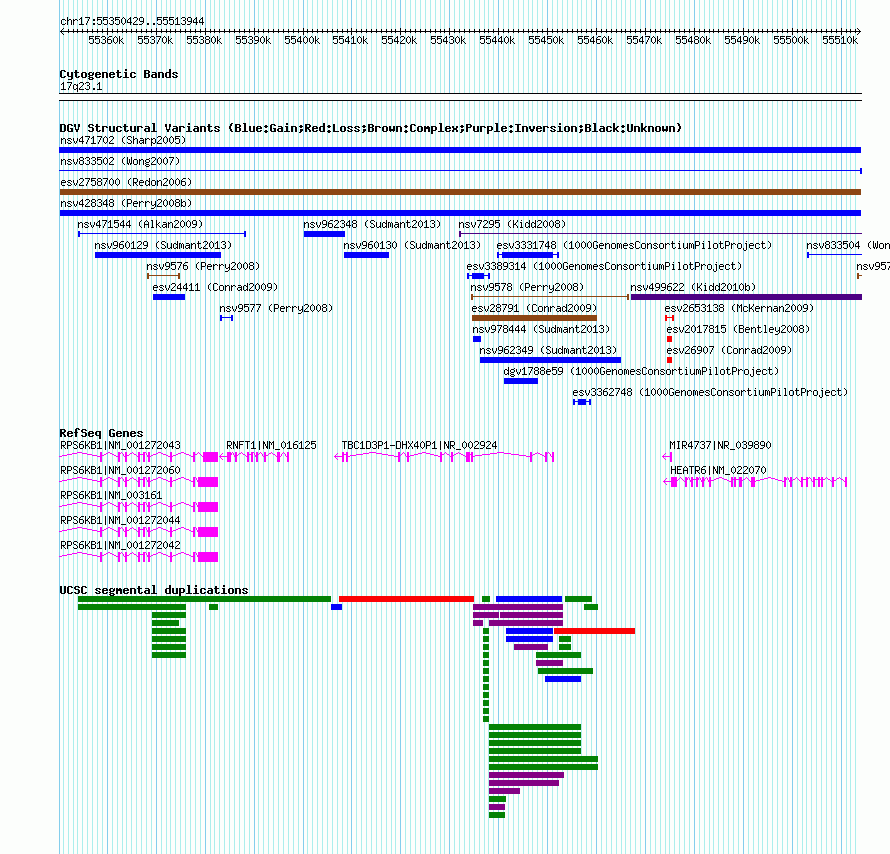This screenshot has height=854, width=890.
Task: Click the chr17:55350429..55513944 coordinates label
Action: tap(132, 21)
